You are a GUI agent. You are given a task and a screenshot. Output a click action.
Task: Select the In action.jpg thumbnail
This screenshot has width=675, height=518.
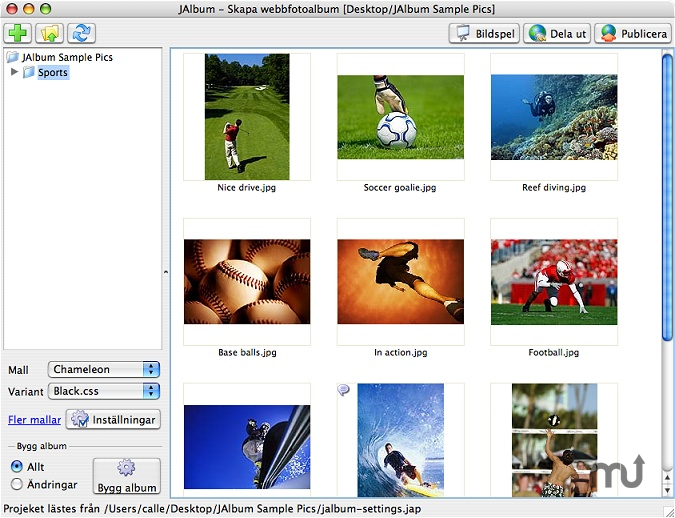click(x=400, y=282)
